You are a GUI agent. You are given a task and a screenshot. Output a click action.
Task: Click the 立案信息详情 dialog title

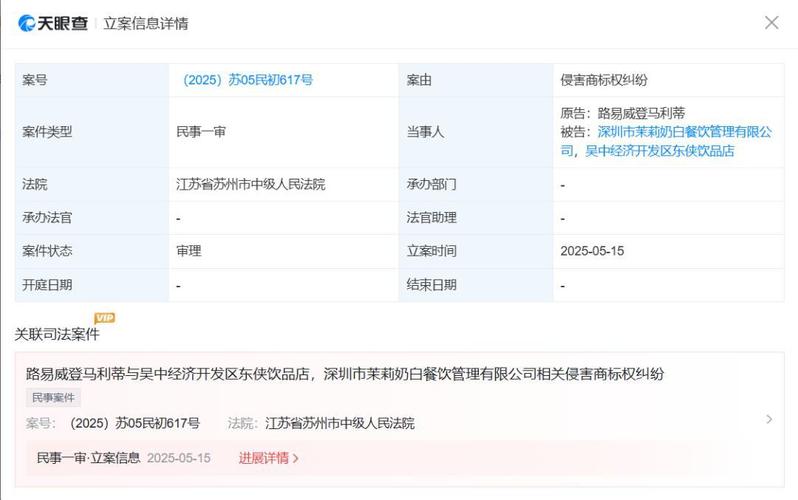(146, 23)
